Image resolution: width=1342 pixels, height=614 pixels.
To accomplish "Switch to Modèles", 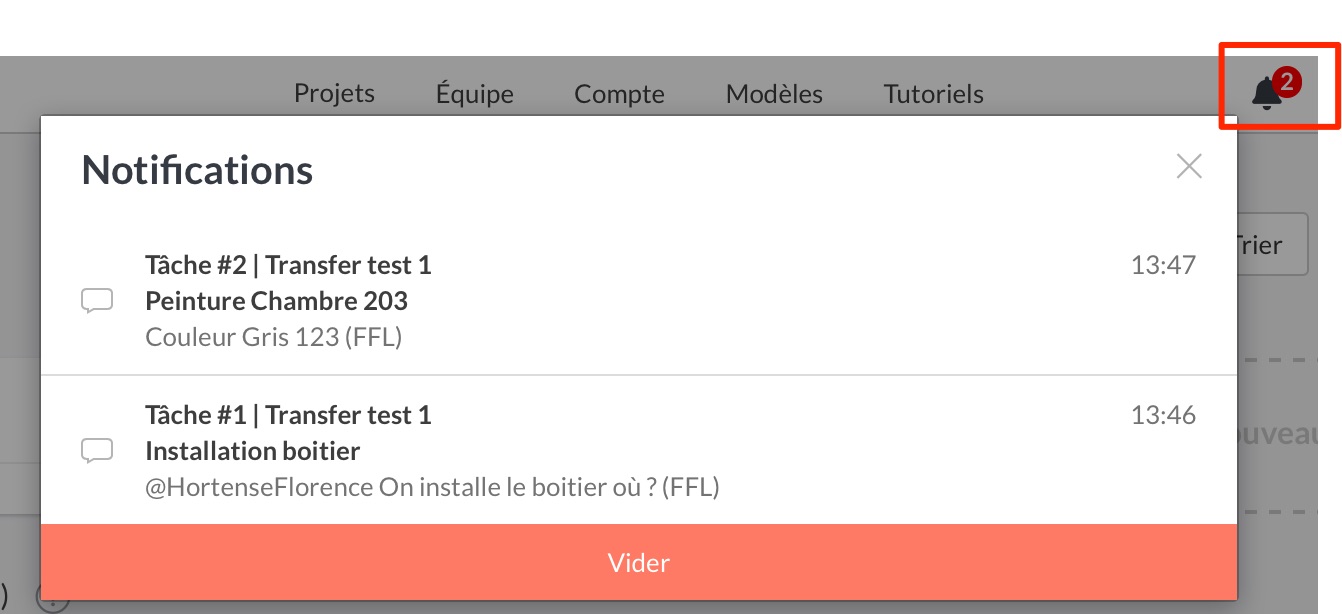I will (x=774, y=94).
